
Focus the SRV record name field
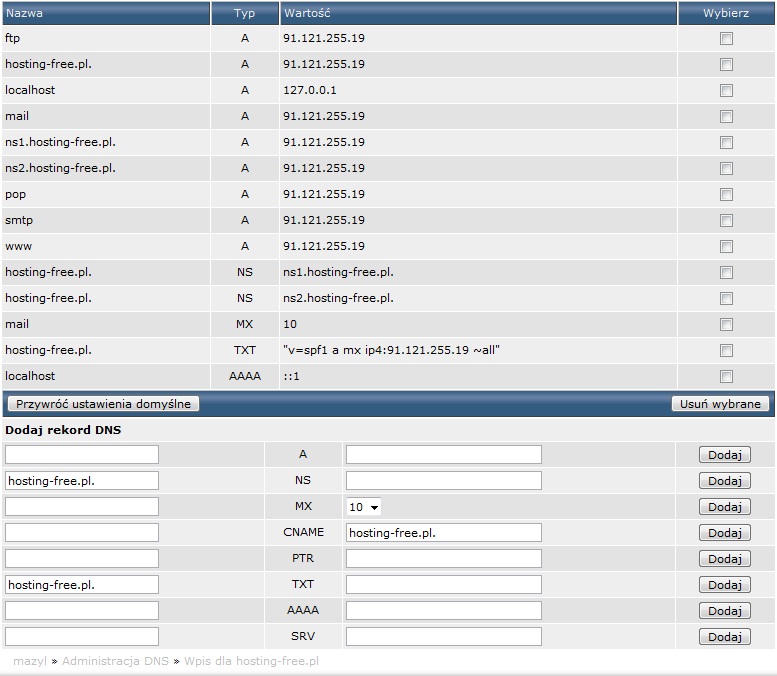[82, 637]
